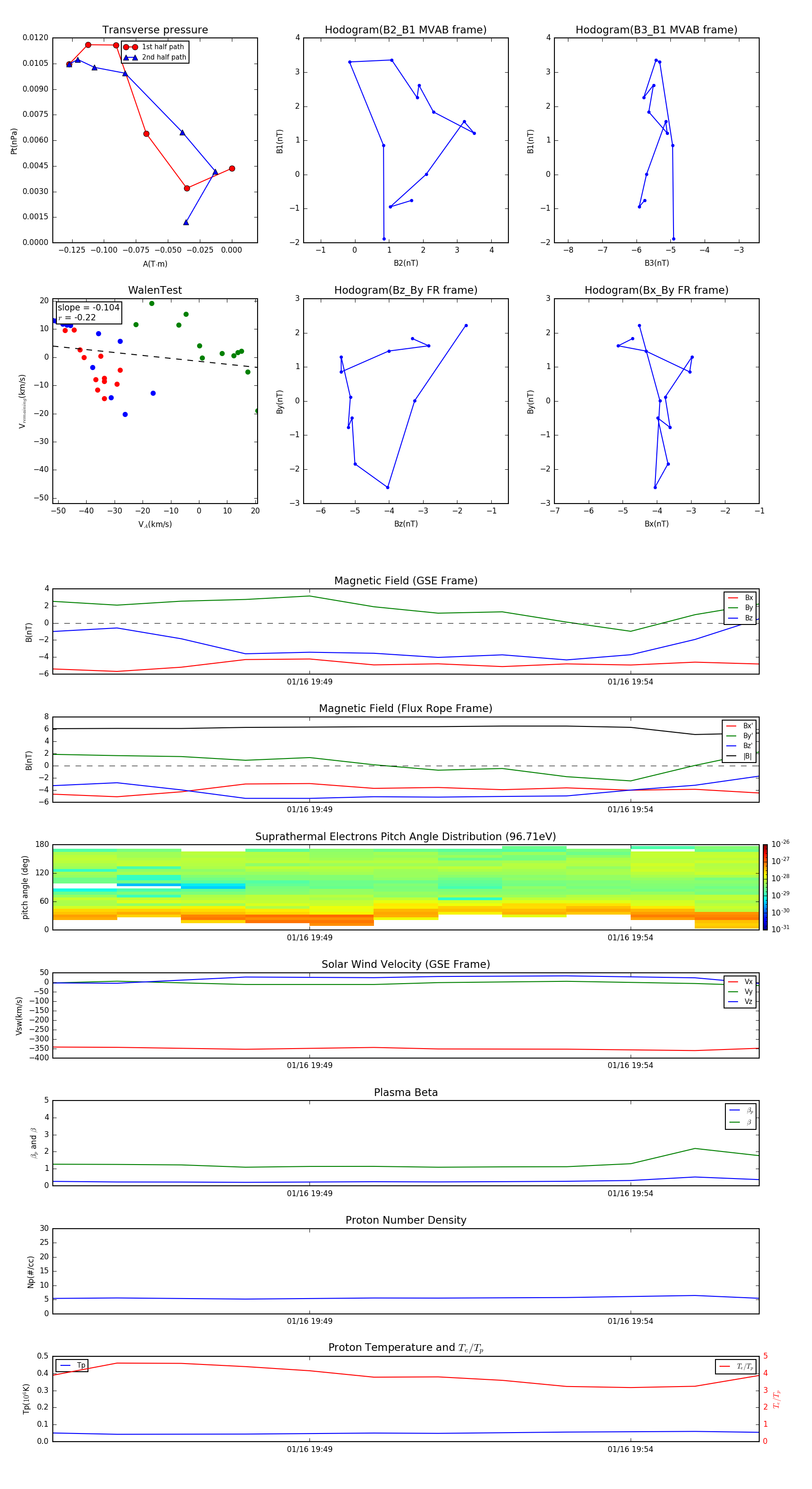Click the 'Pt(nPa)' y-axis label
The height and width of the screenshot is (1489, 812).
tap(14, 141)
